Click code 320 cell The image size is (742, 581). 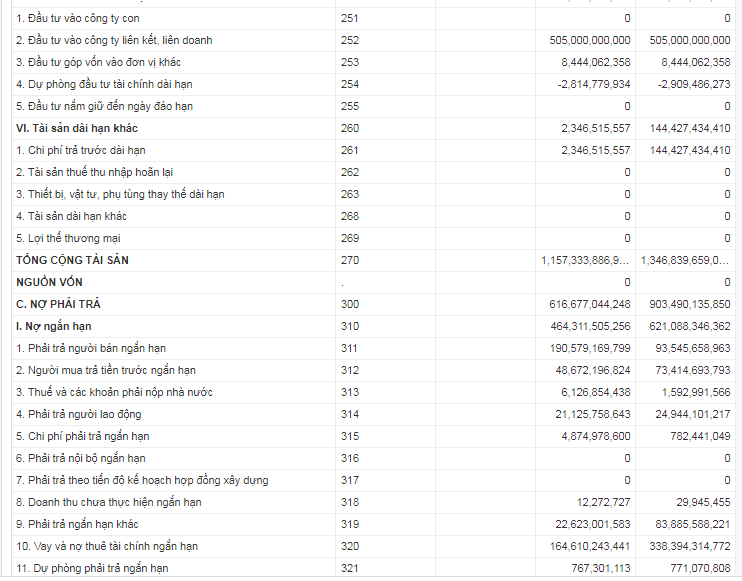click(385, 546)
